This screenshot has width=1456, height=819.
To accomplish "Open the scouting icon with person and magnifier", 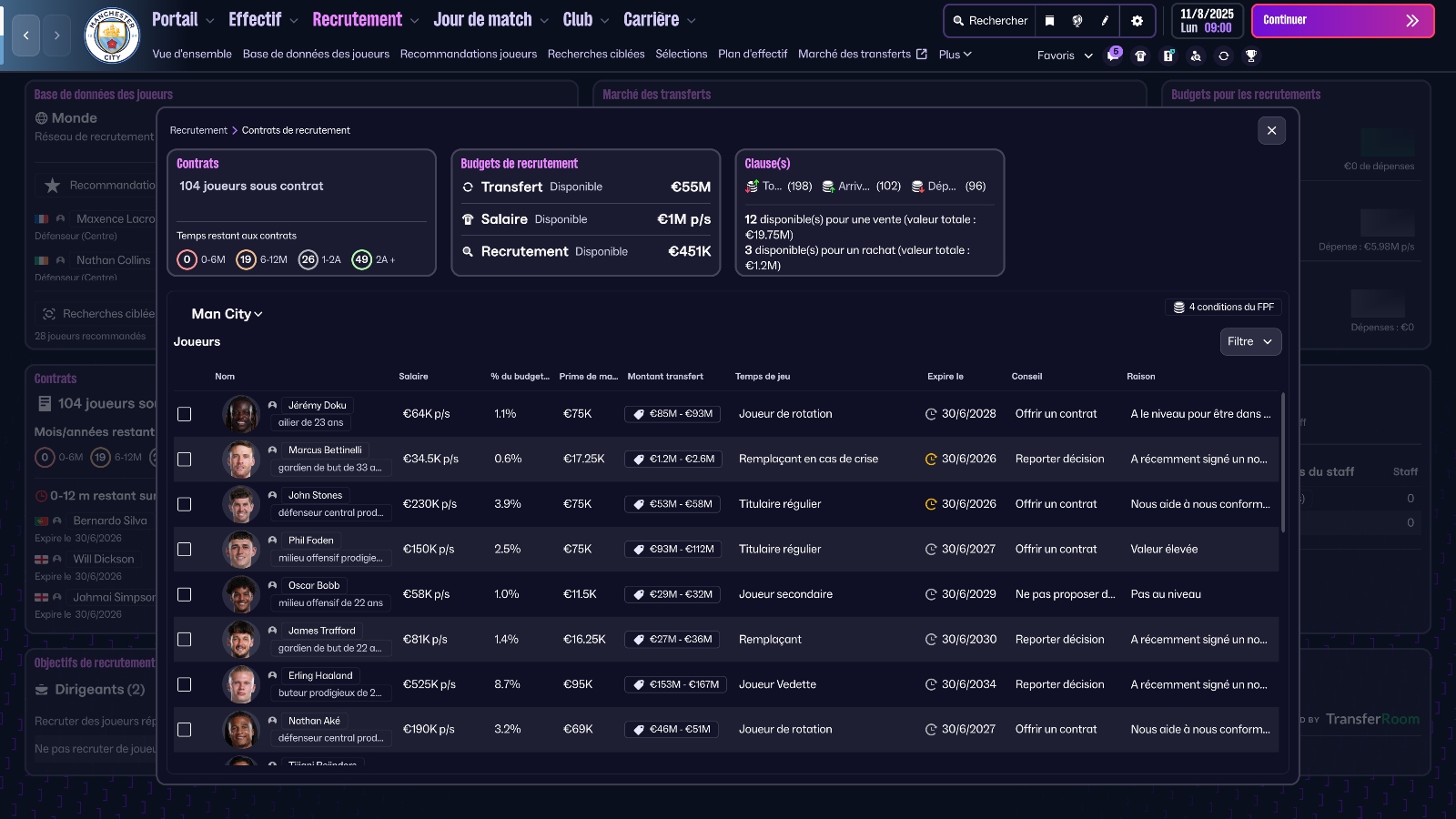I will tap(1195, 55).
